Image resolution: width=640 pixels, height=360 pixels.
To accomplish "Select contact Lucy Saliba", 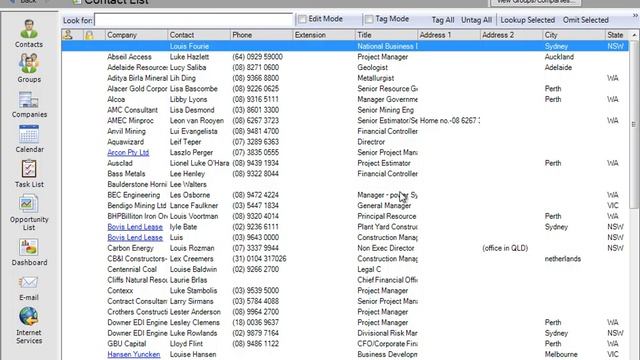I will (188, 68).
